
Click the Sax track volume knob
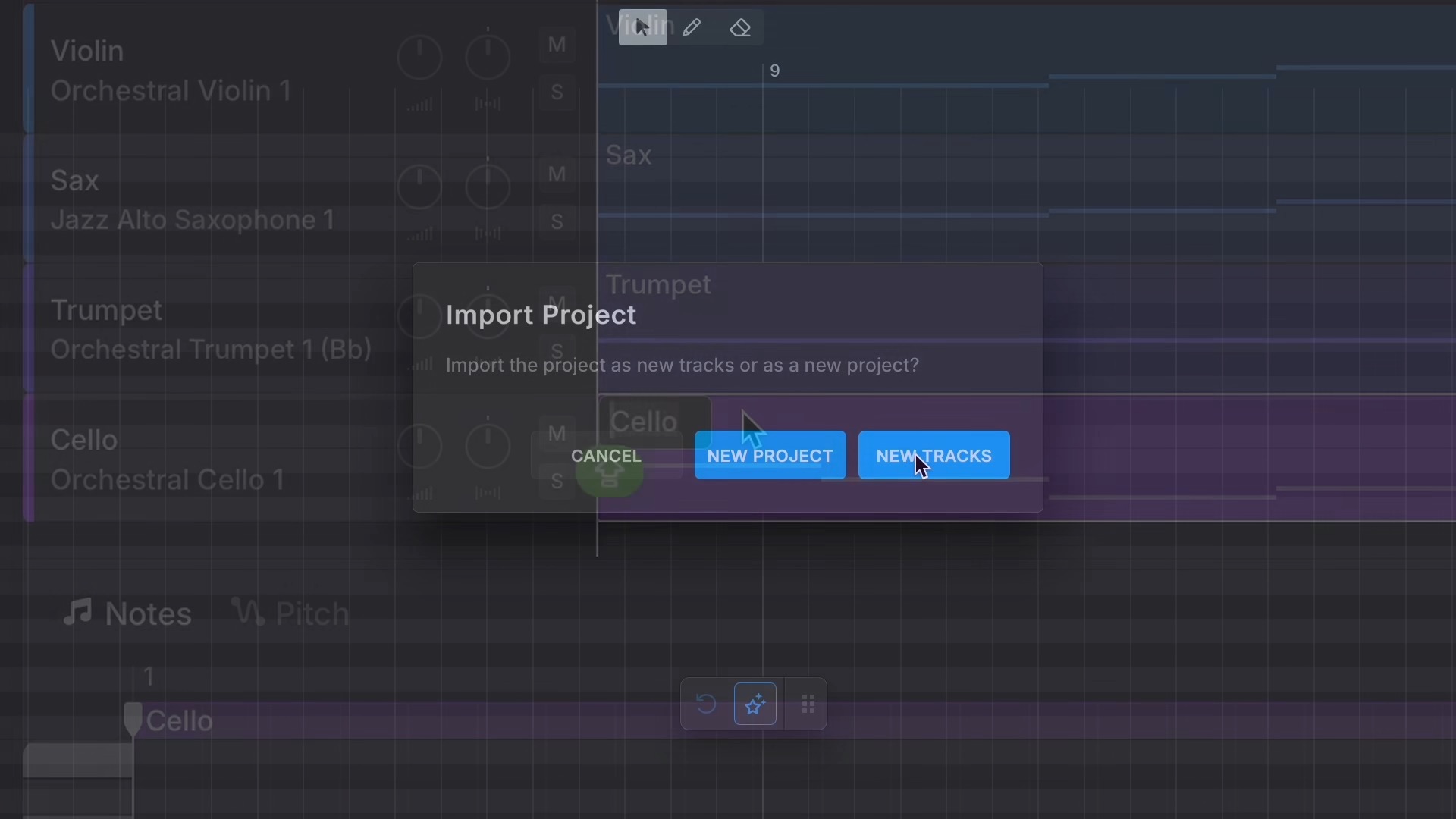pos(419,187)
